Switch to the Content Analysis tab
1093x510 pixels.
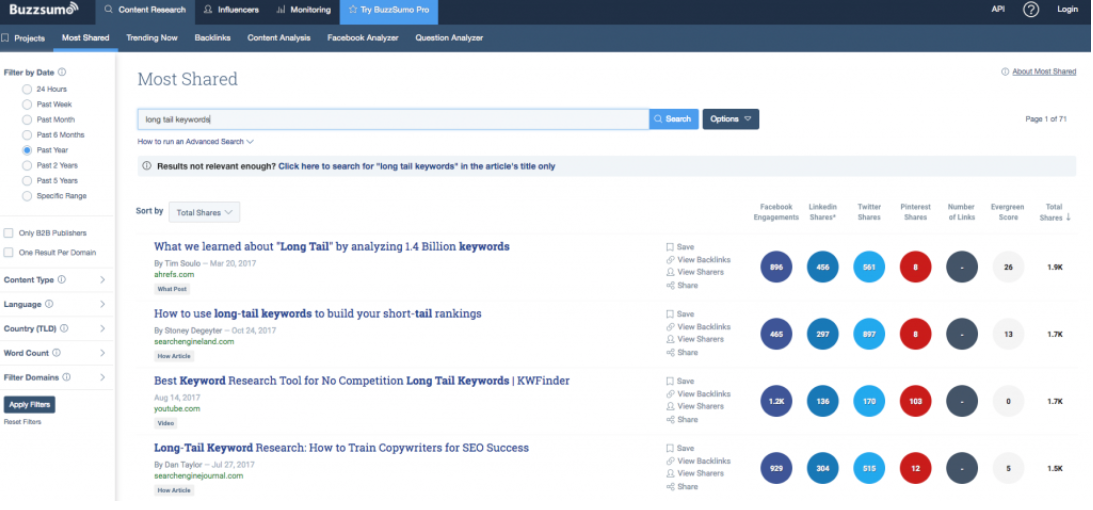coord(279,38)
